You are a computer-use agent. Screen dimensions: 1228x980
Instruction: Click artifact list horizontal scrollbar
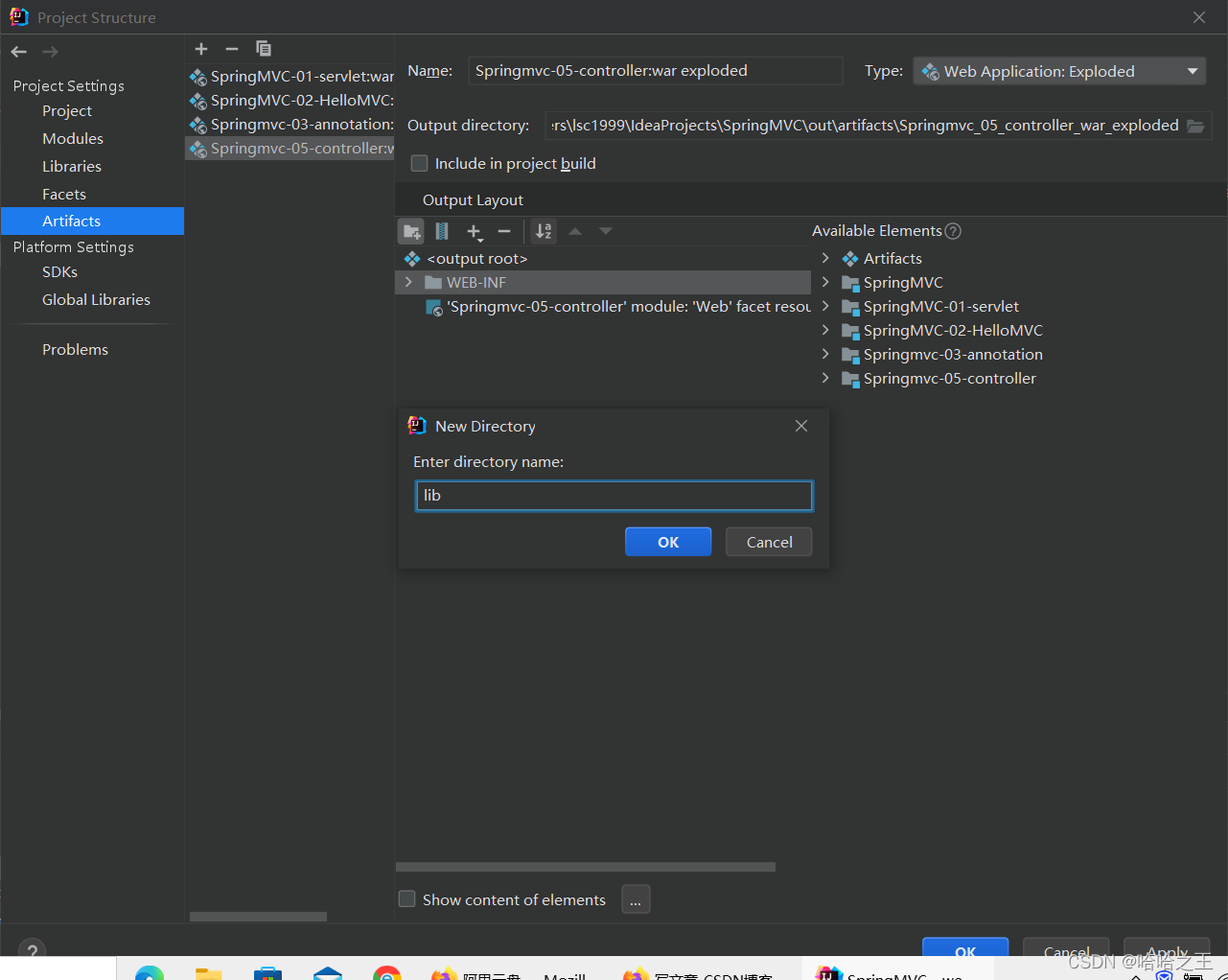click(x=258, y=917)
